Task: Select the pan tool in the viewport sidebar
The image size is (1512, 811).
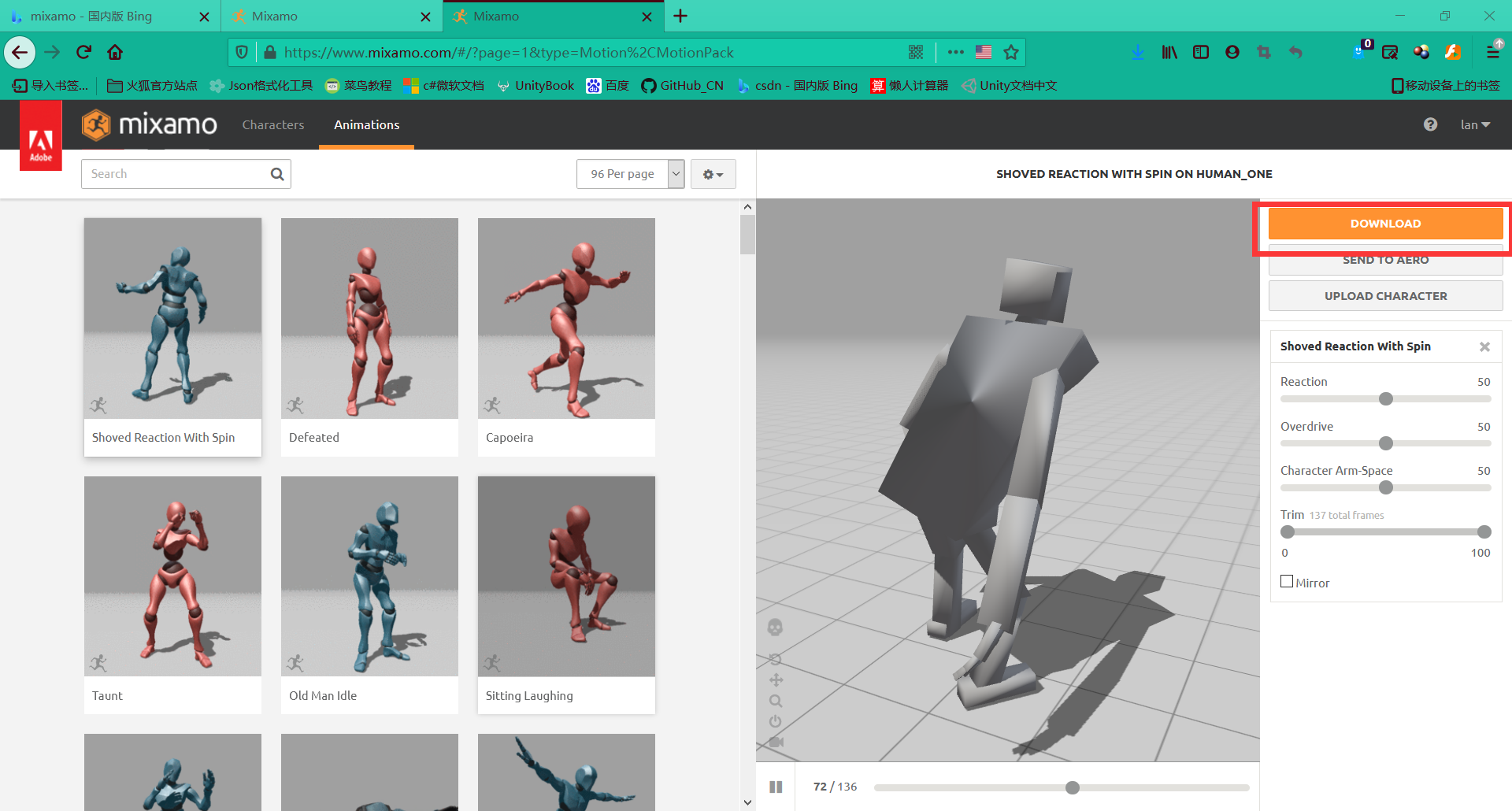Action: pos(776,680)
